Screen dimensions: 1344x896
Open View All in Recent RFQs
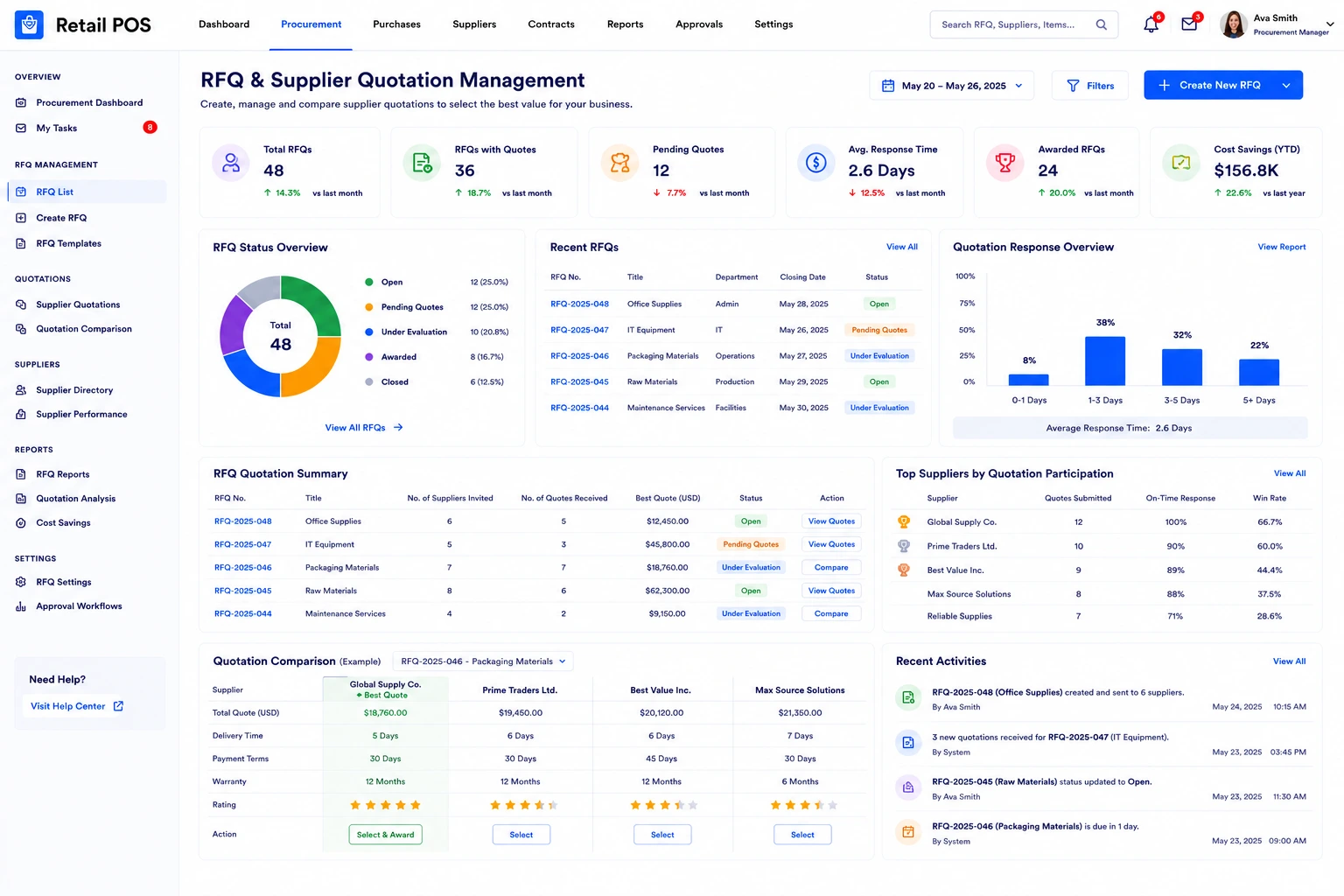902,247
